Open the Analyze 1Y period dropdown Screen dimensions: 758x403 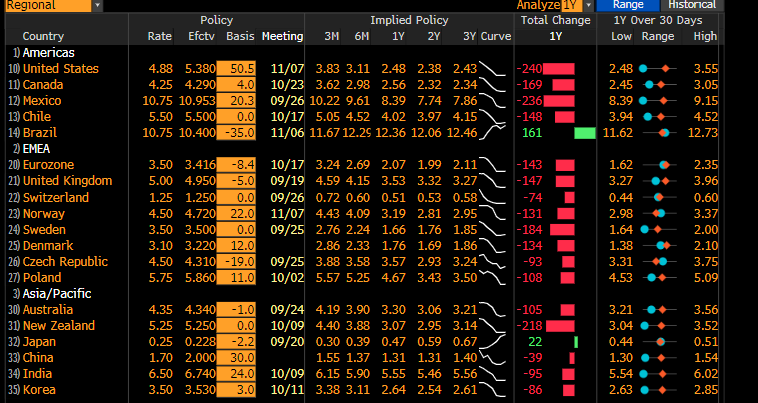tap(588, 5)
